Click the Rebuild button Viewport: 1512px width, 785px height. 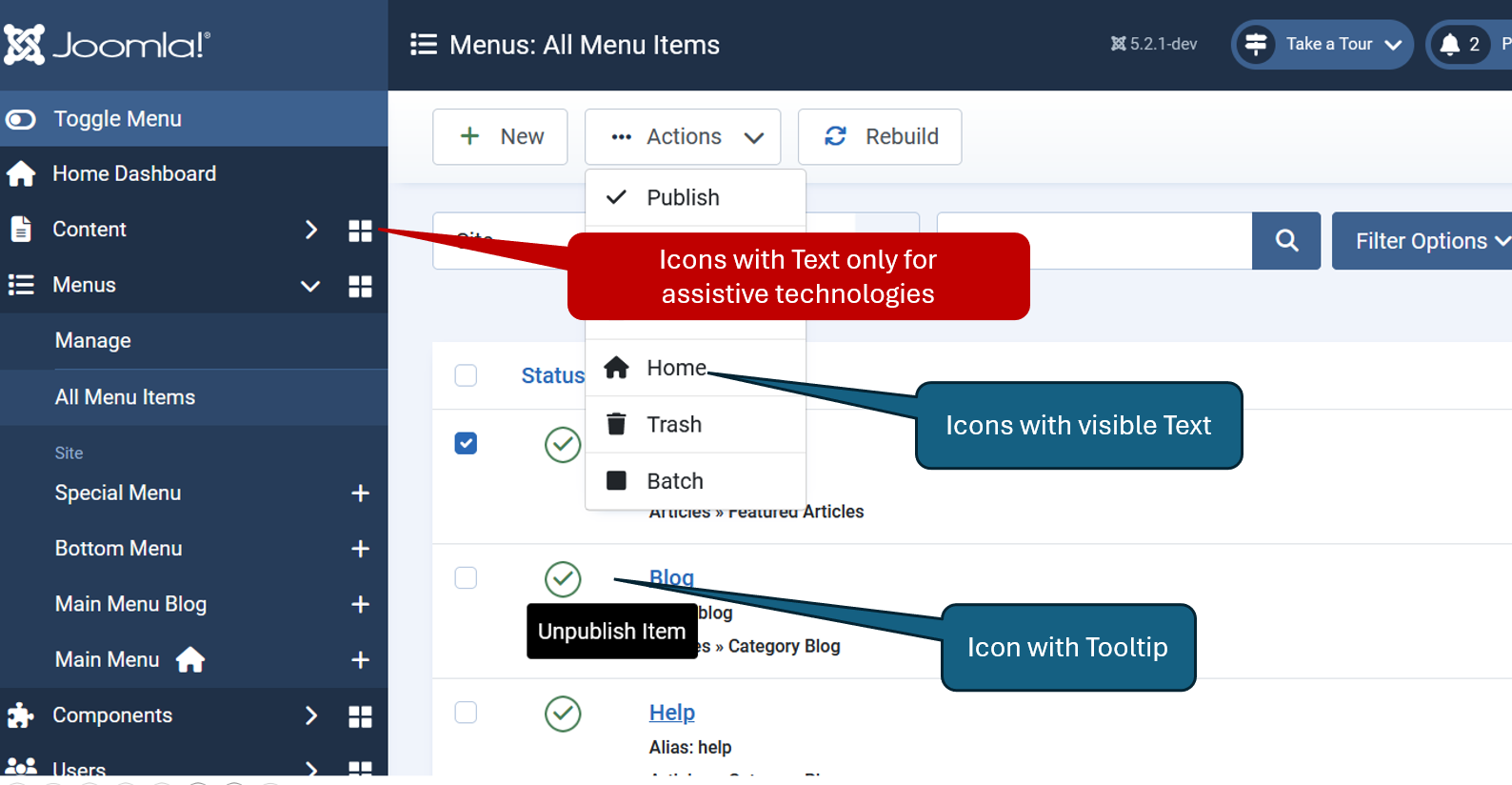(x=880, y=136)
